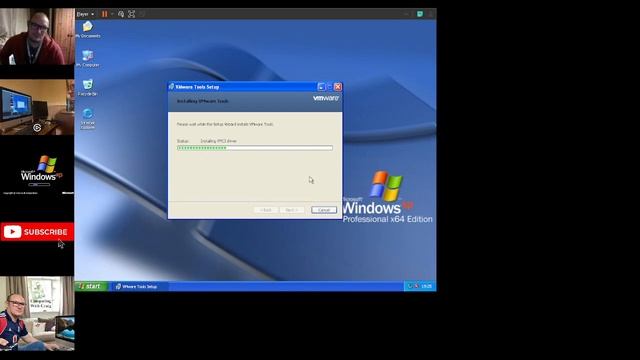Click the system tray clock

(427, 287)
